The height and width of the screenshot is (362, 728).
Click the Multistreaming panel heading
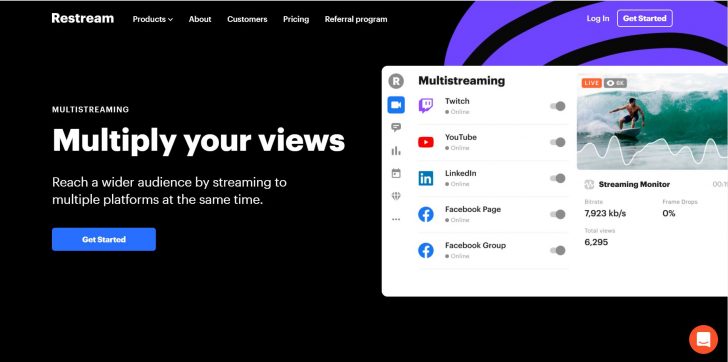(x=462, y=81)
